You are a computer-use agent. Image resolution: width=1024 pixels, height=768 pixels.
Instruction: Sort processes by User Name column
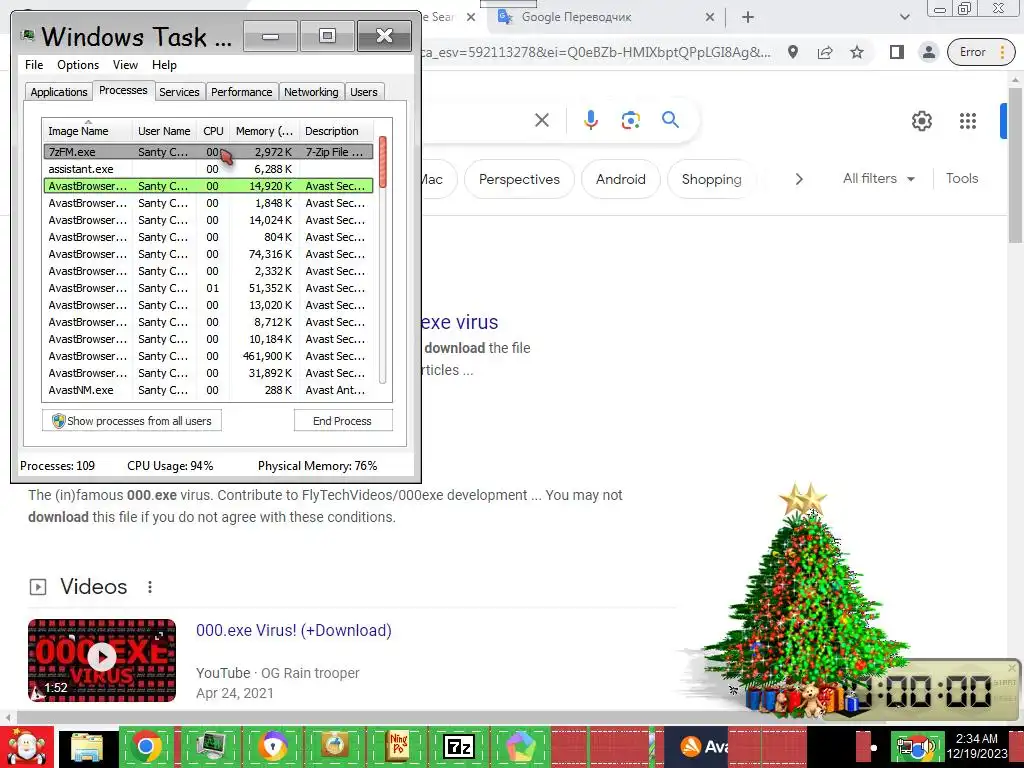(164, 131)
